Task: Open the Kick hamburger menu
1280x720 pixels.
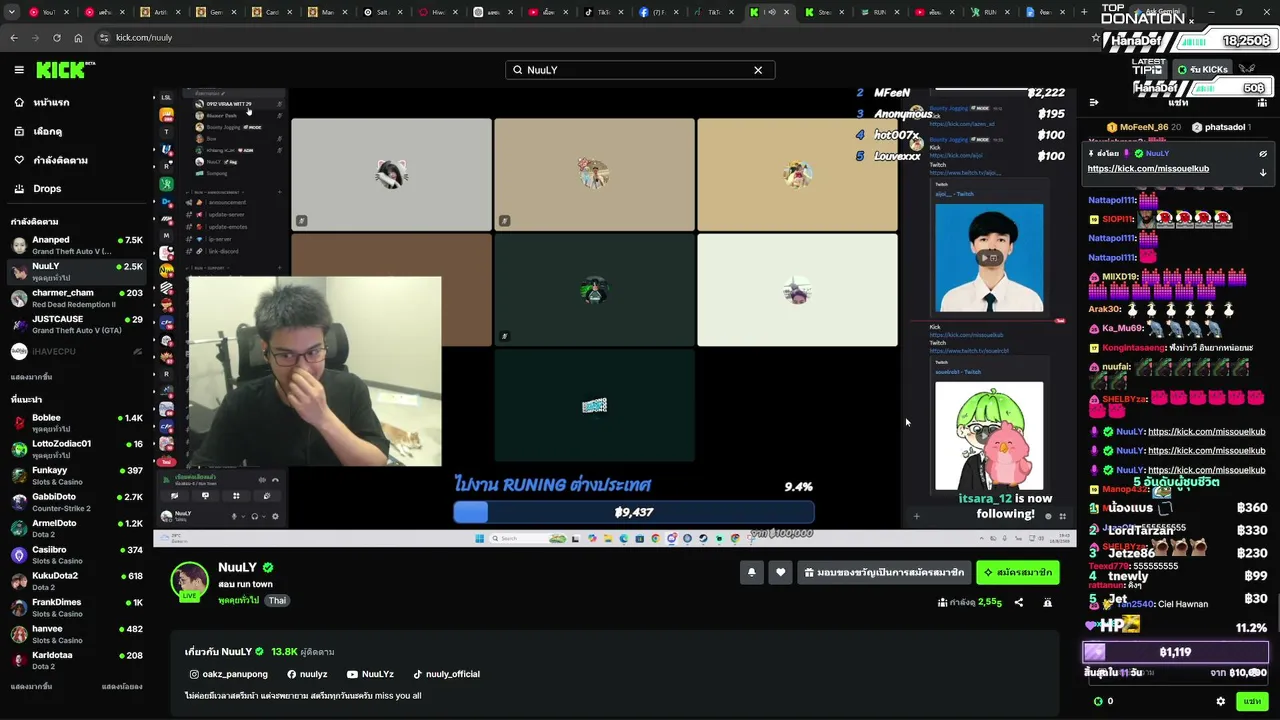Action: coord(19,70)
